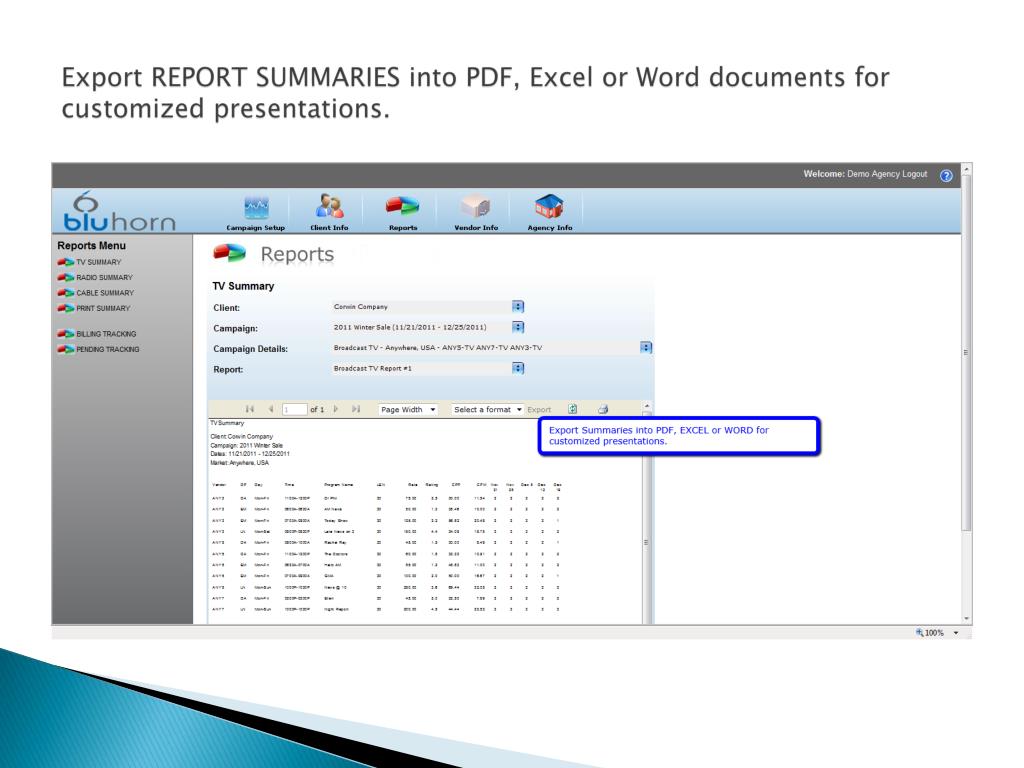Click the Reports Menu heading
Screen dimensions: 1024x768
pyautogui.click(x=91, y=246)
